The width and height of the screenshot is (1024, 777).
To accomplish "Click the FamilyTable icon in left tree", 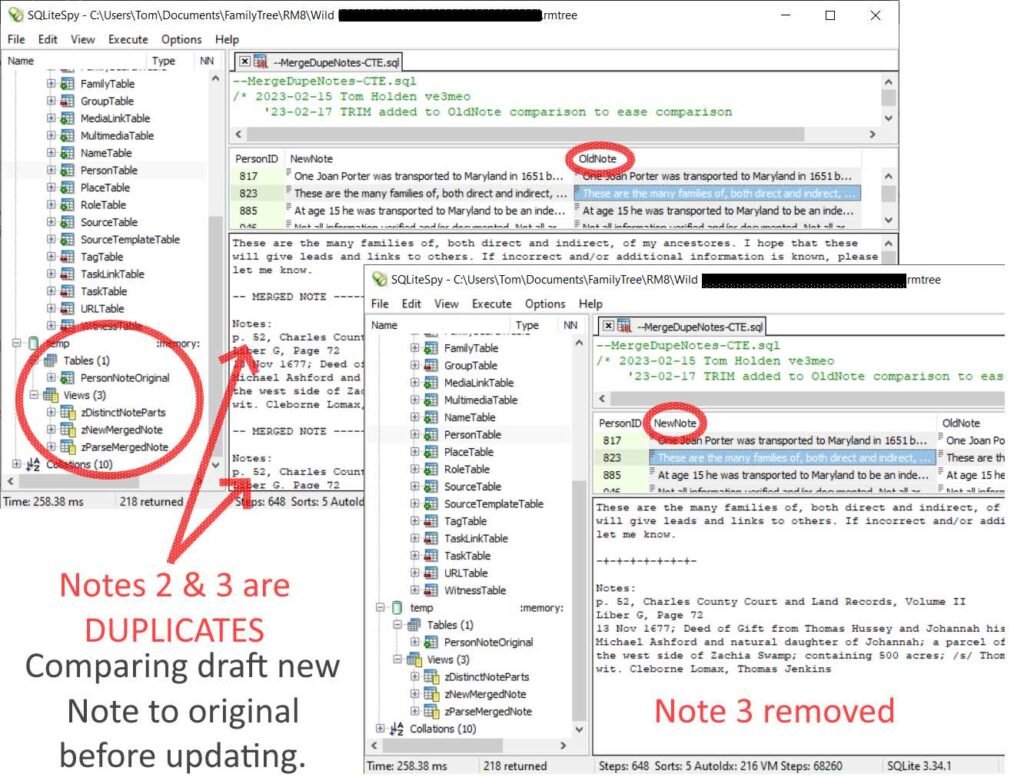I will pyautogui.click(x=67, y=84).
